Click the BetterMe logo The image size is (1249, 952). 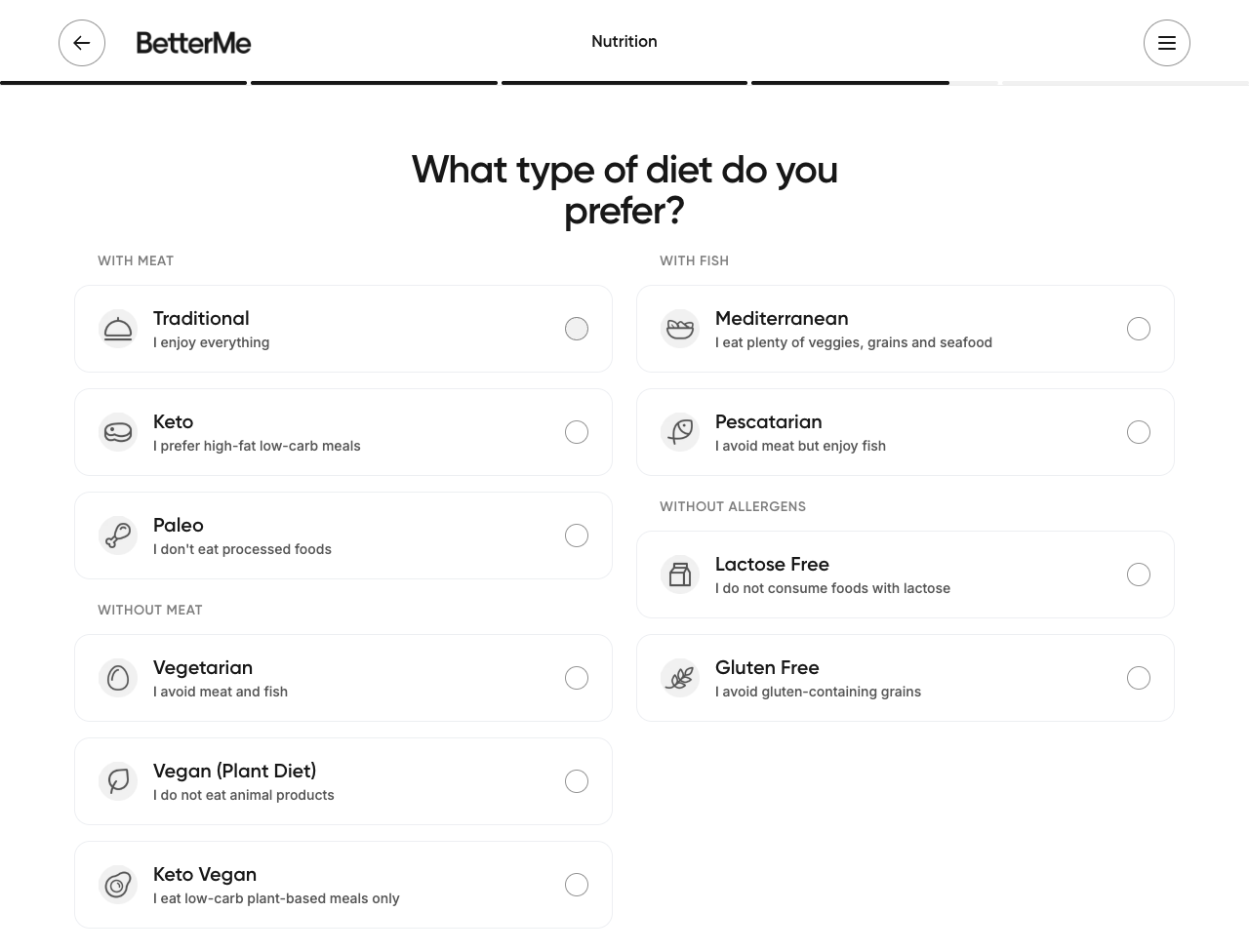coord(193,43)
